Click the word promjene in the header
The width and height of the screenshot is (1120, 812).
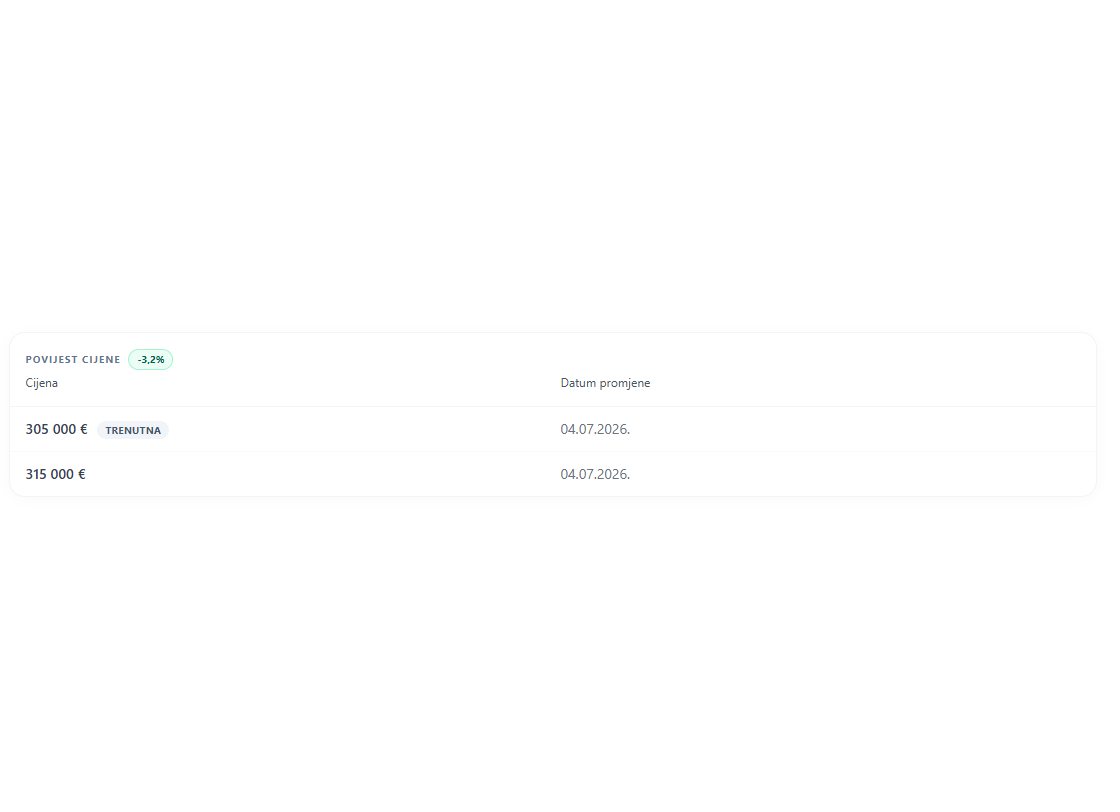(x=625, y=384)
